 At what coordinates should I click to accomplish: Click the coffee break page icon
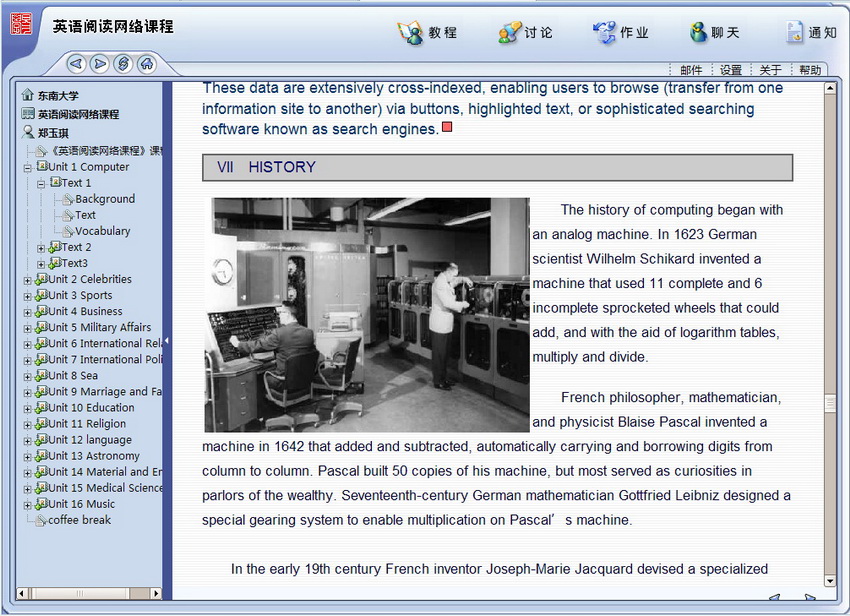point(41,520)
